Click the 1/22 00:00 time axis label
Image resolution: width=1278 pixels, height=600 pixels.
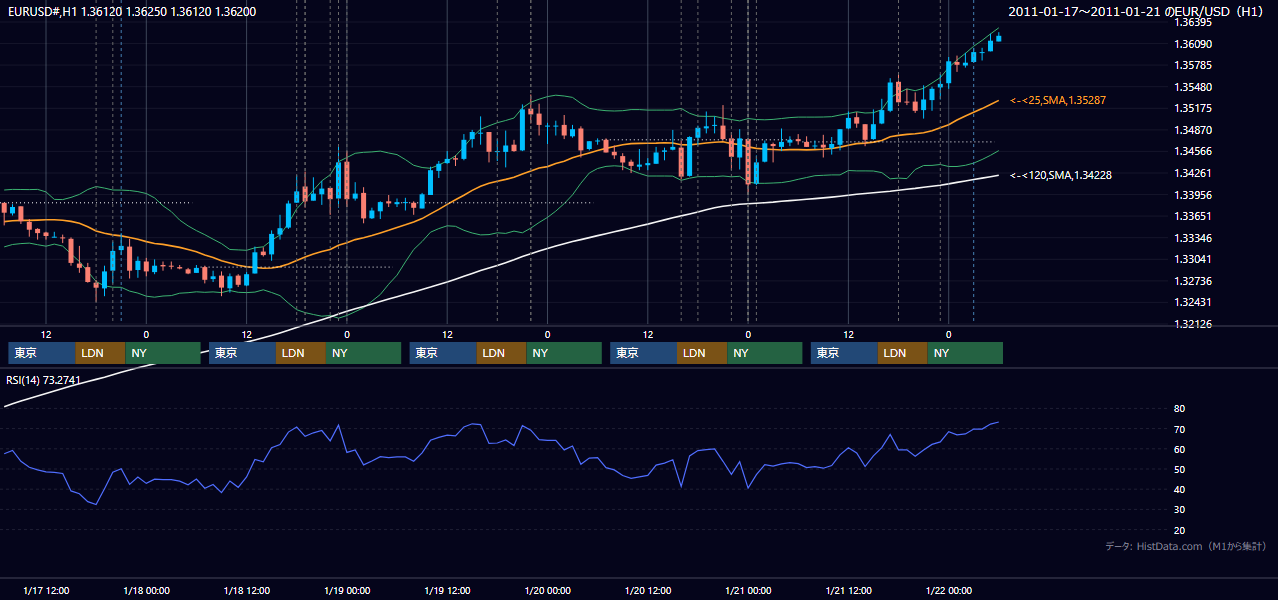click(x=949, y=590)
